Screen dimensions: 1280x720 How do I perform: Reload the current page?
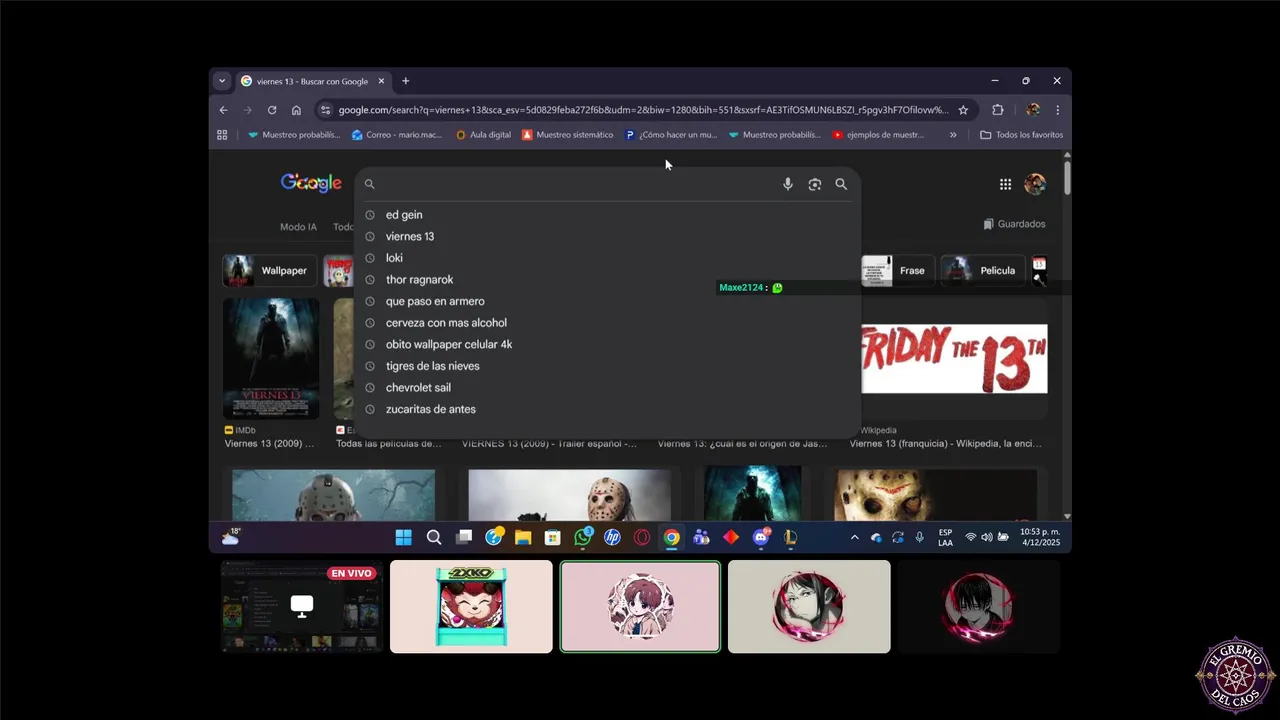pyautogui.click(x=272, y=110)
